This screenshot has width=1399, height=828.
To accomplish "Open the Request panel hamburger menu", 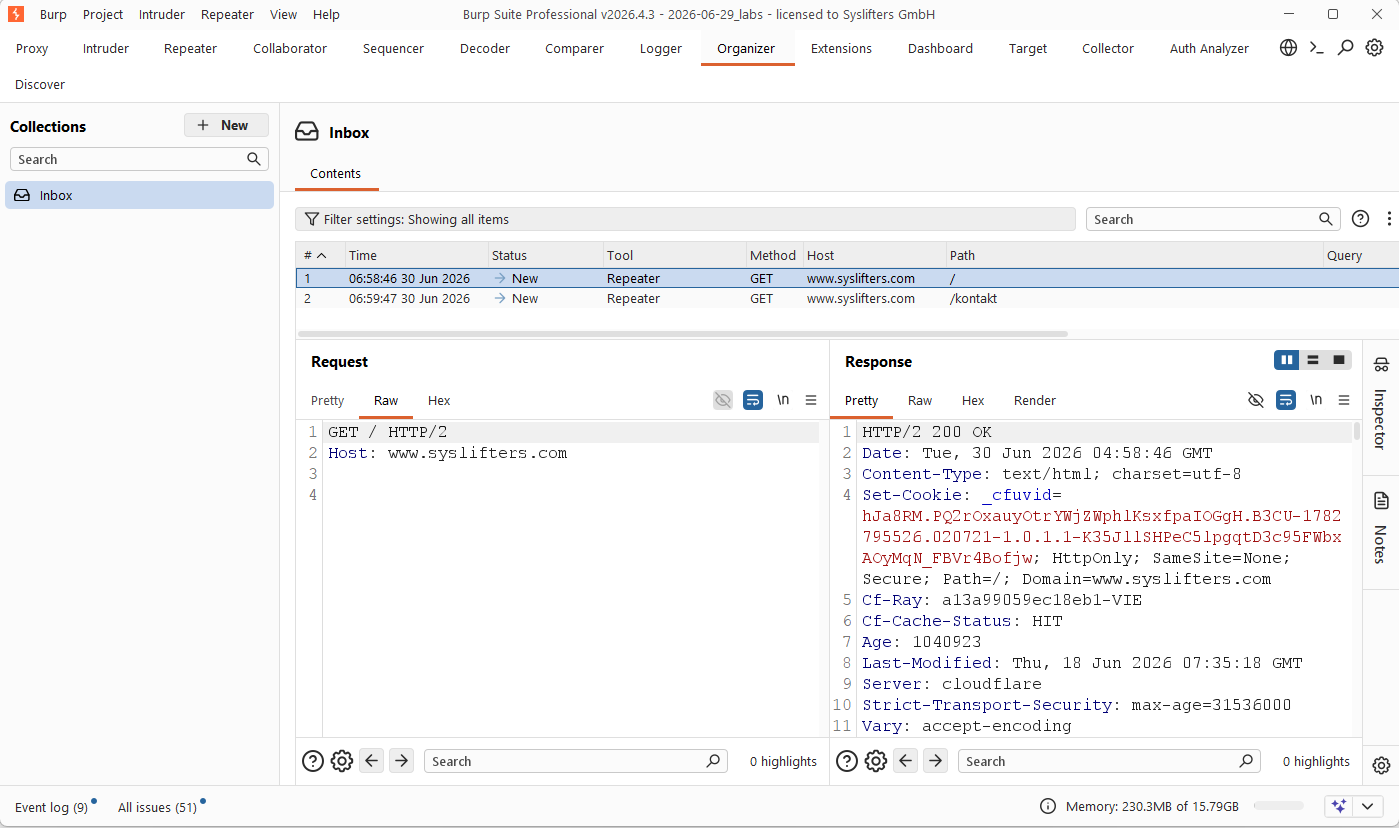I will click(x=811, y=400).
